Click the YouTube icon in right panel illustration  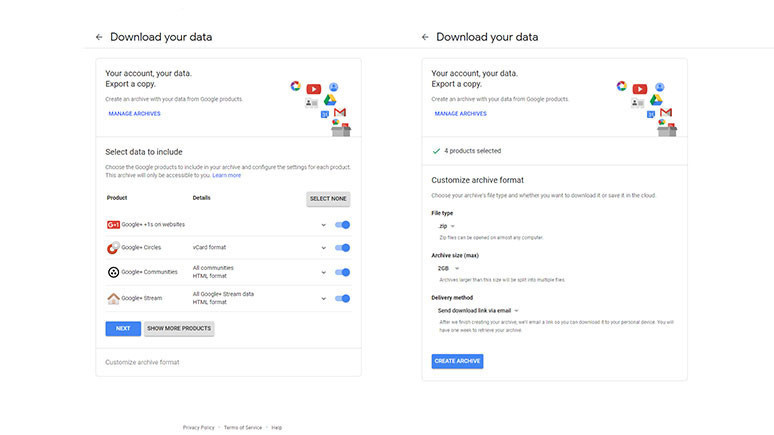(640, 89)
